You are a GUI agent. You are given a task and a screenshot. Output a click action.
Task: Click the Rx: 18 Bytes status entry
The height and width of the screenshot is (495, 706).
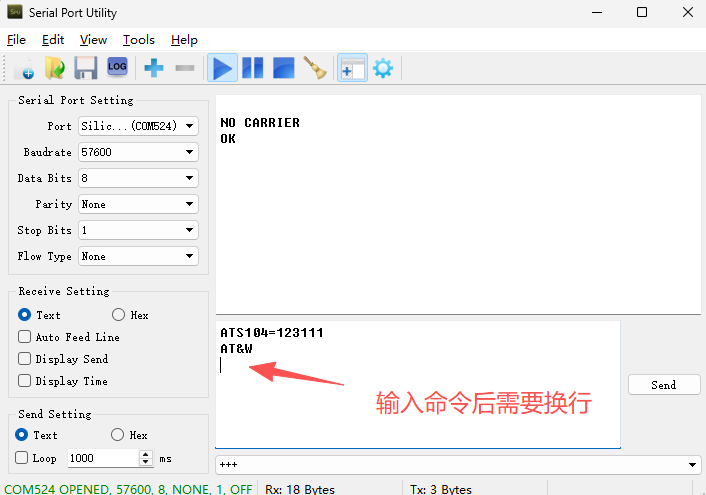[300, 489]
